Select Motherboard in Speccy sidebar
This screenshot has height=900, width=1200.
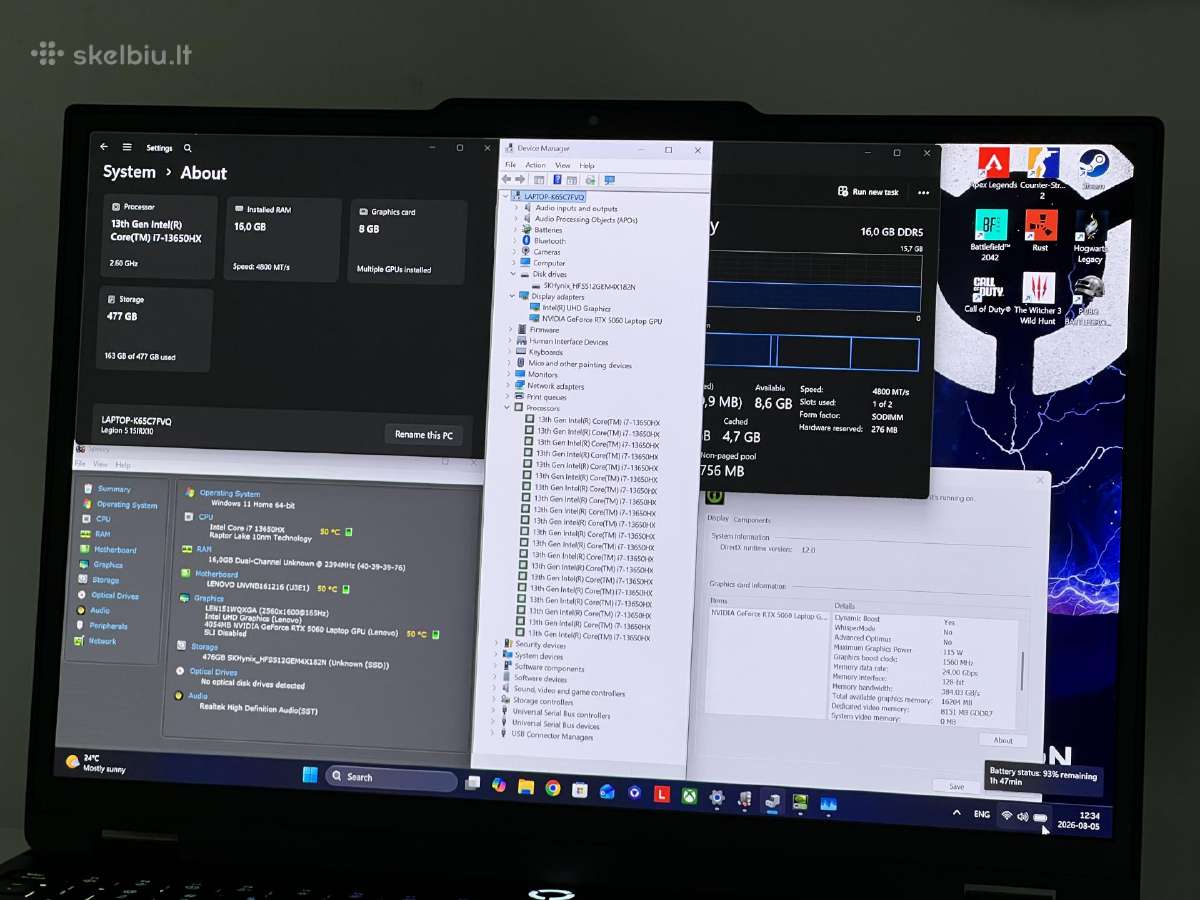tap(108, 549)
